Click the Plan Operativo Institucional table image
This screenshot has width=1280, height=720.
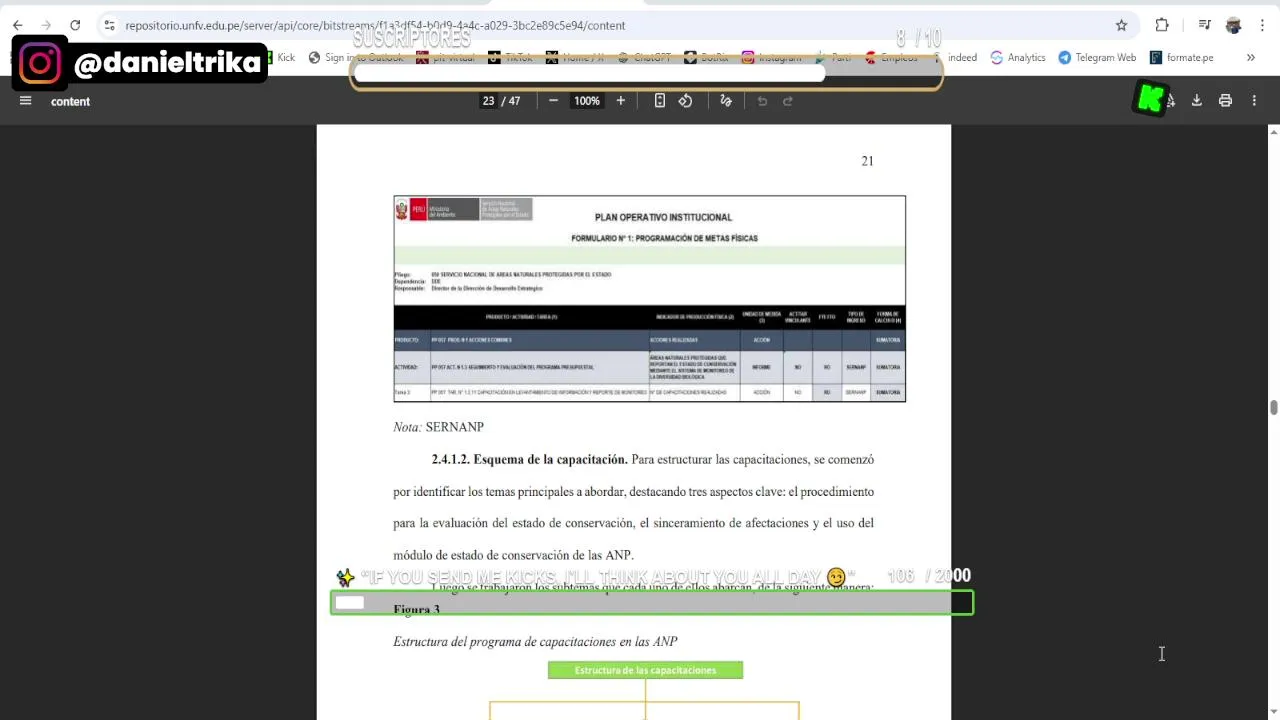coord(649,298)
